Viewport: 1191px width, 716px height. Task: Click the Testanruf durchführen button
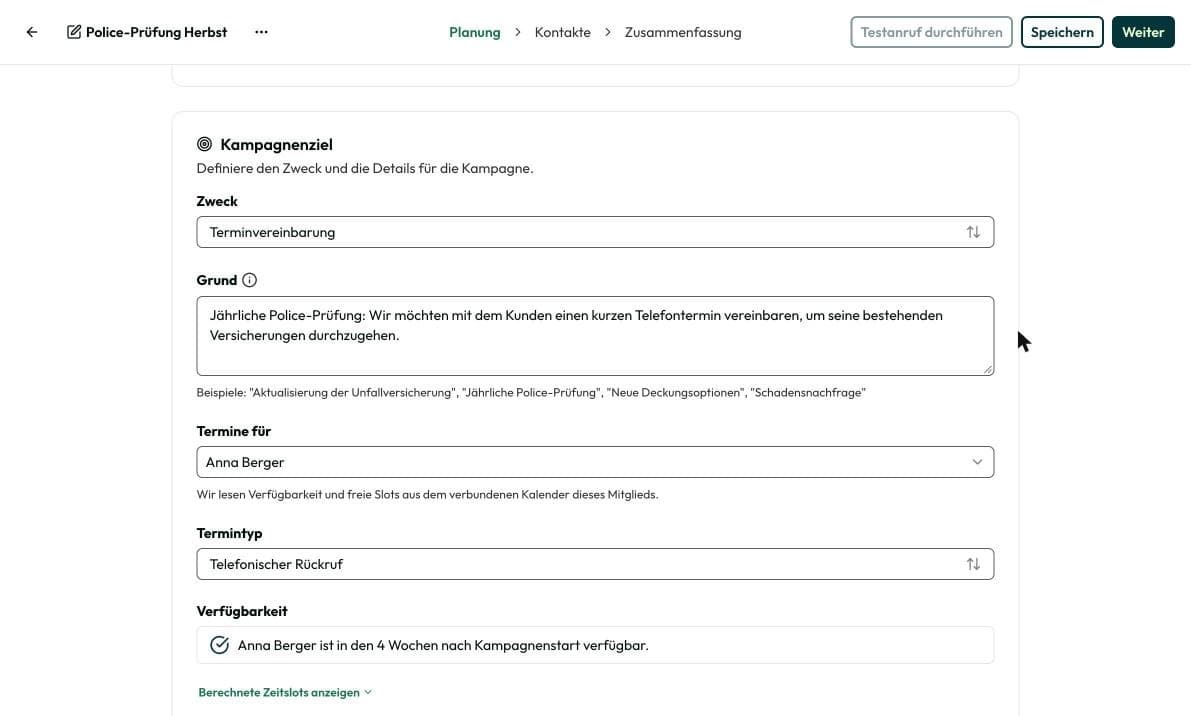coord(931,32)
